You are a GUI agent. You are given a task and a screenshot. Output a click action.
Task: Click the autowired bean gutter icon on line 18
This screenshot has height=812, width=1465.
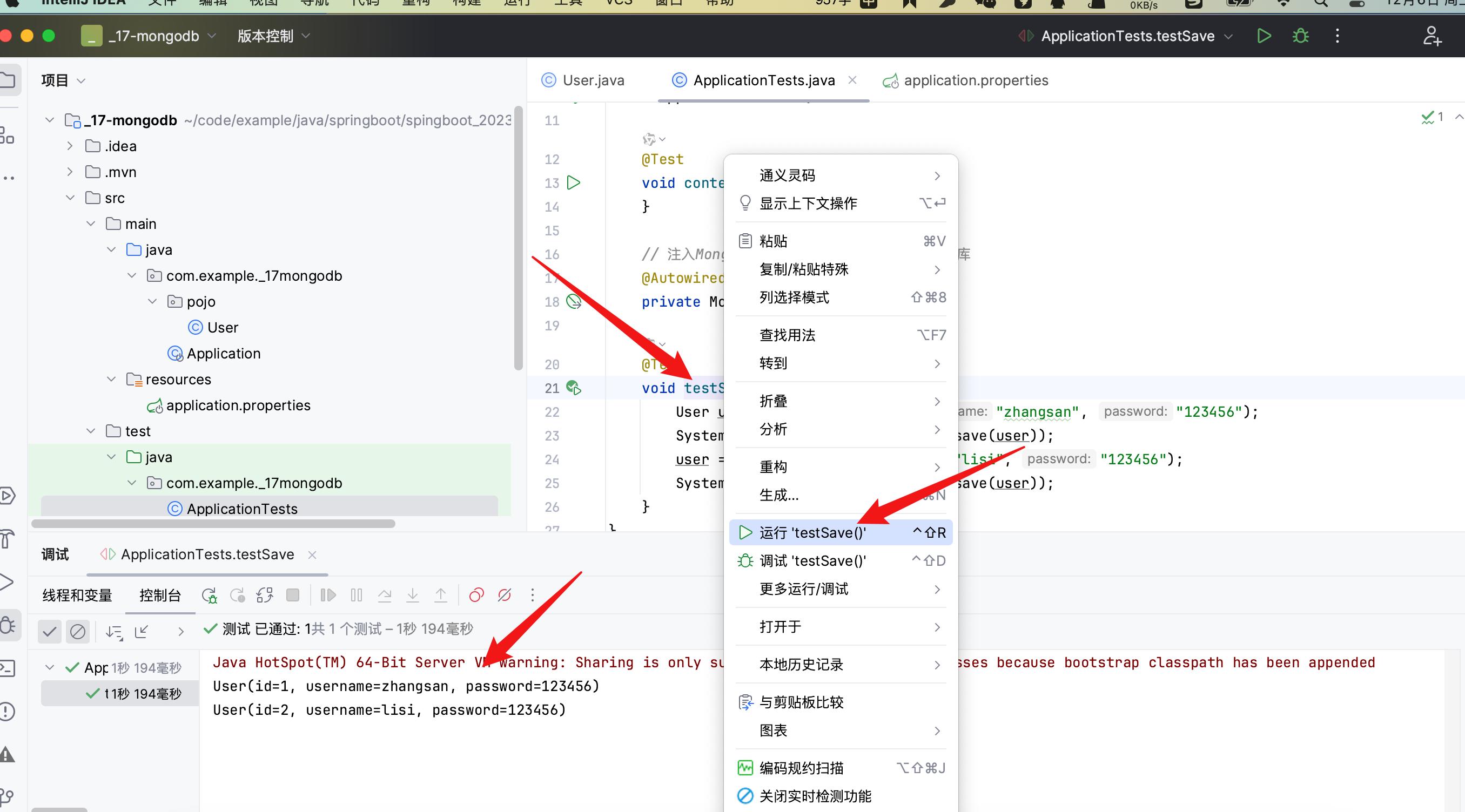[574, 302]
